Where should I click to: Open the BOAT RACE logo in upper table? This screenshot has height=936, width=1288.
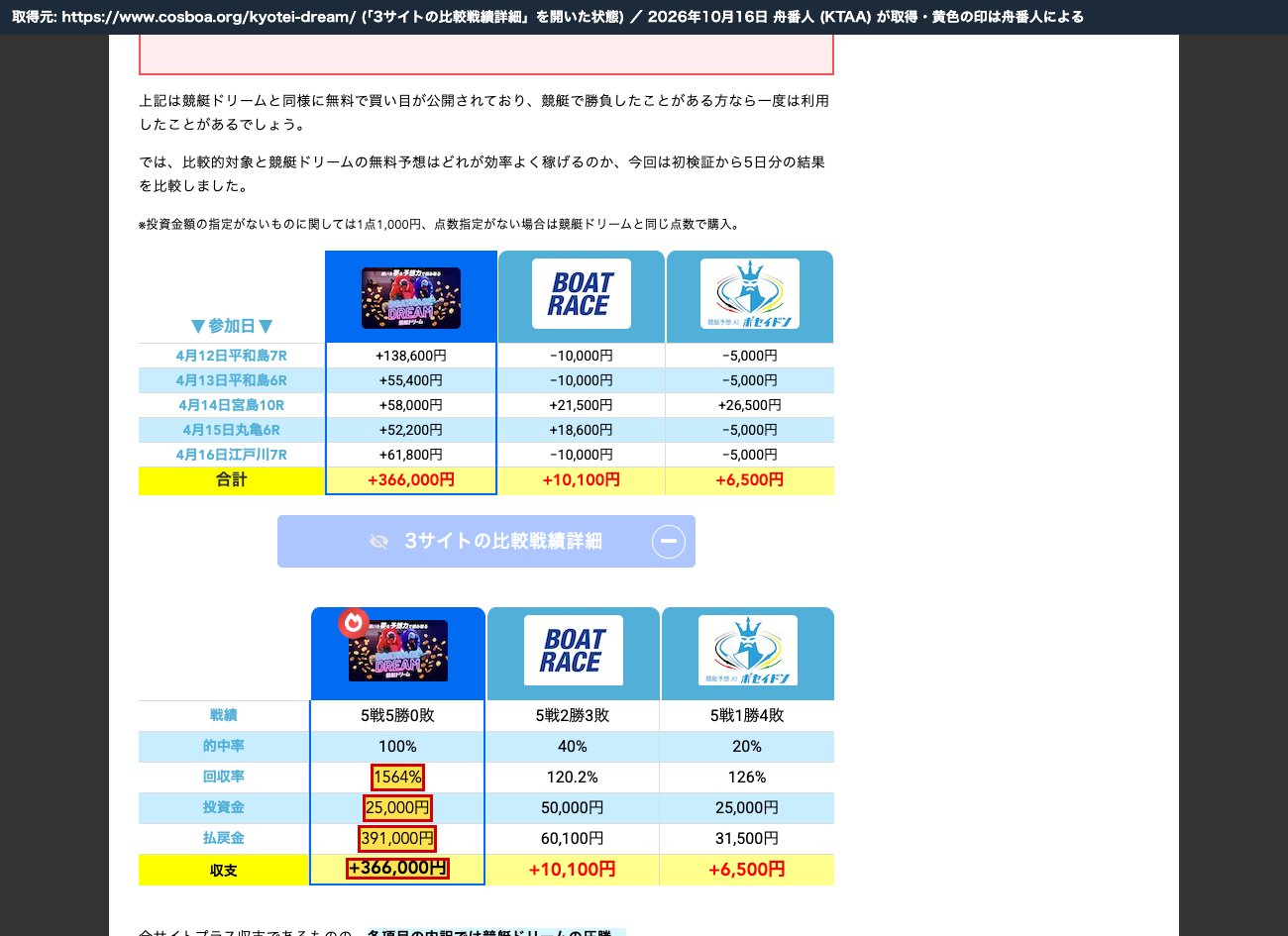click(x=582, y=294)
